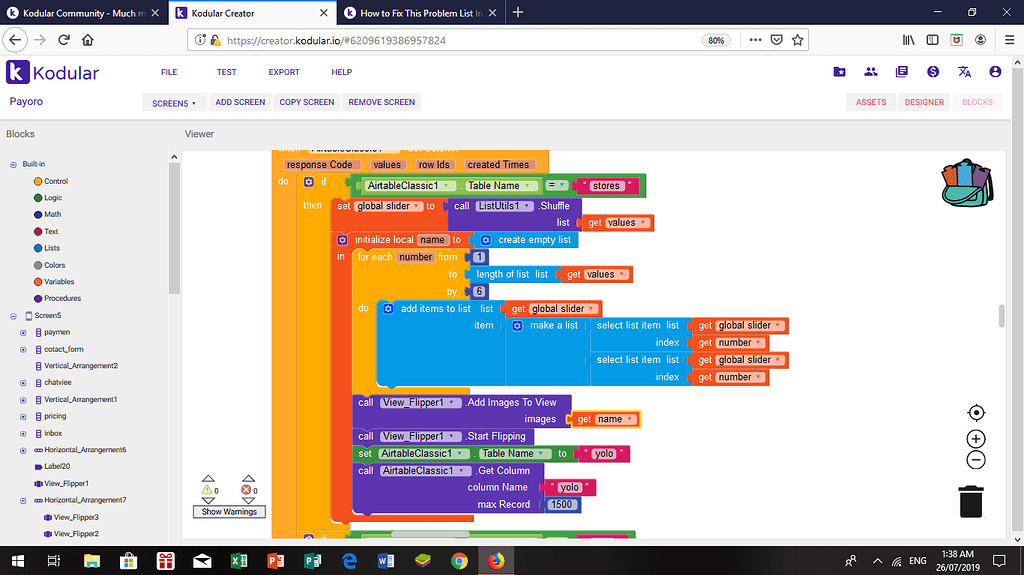Click the Copy Screen button
1024x575 pixels.
pos(307,102)
